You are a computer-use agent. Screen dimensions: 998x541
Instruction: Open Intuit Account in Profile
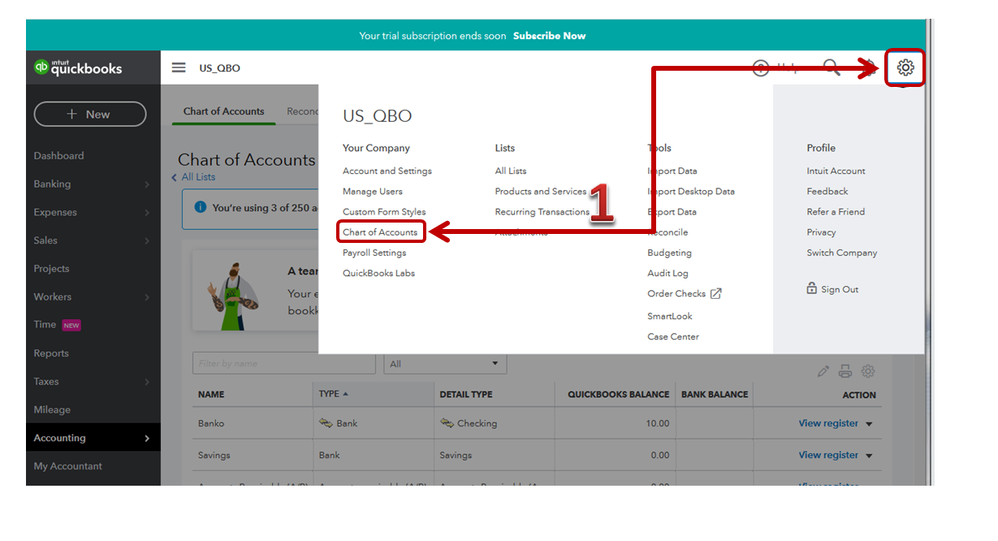836,171
